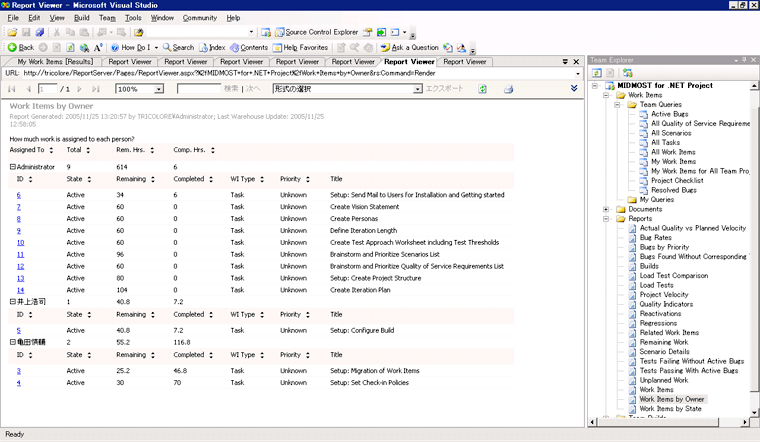Click the web browser home globe icon
This screenshot has width=760, height=442.
(x=84, y=47)
